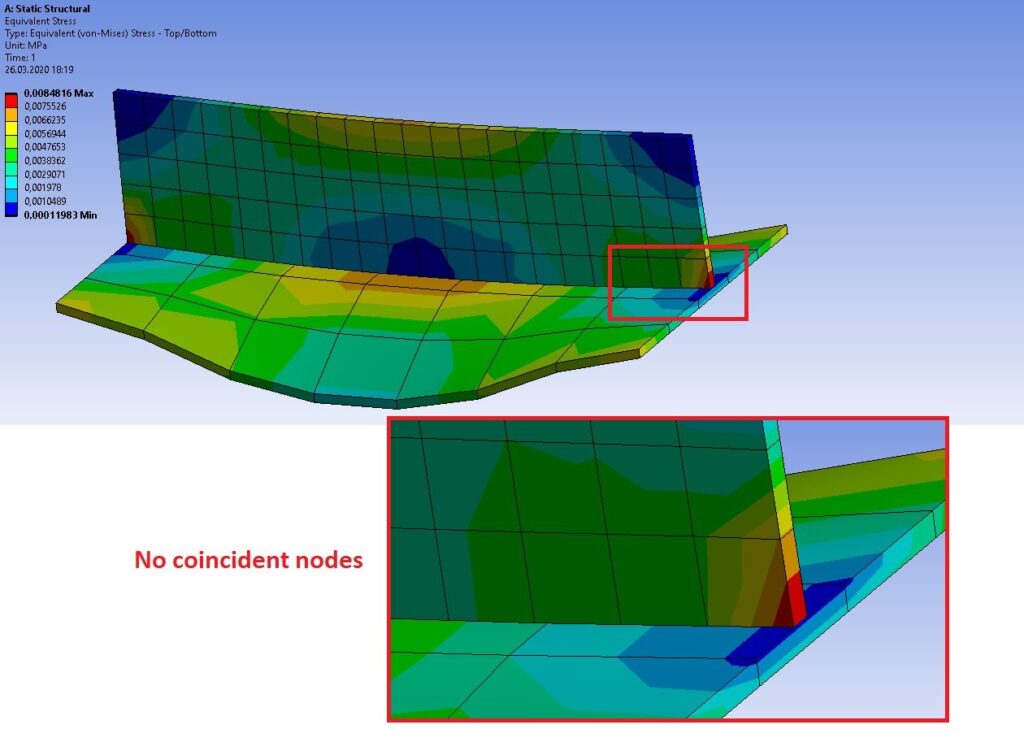The image size is (1024, 755).
Task: Select the lime-green legend color band
Action: click(x=11, y=142)
